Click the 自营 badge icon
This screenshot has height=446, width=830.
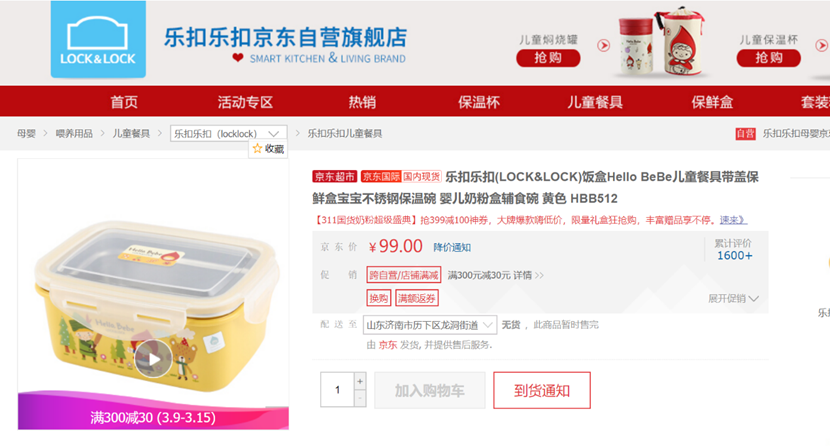coord(745,133)
